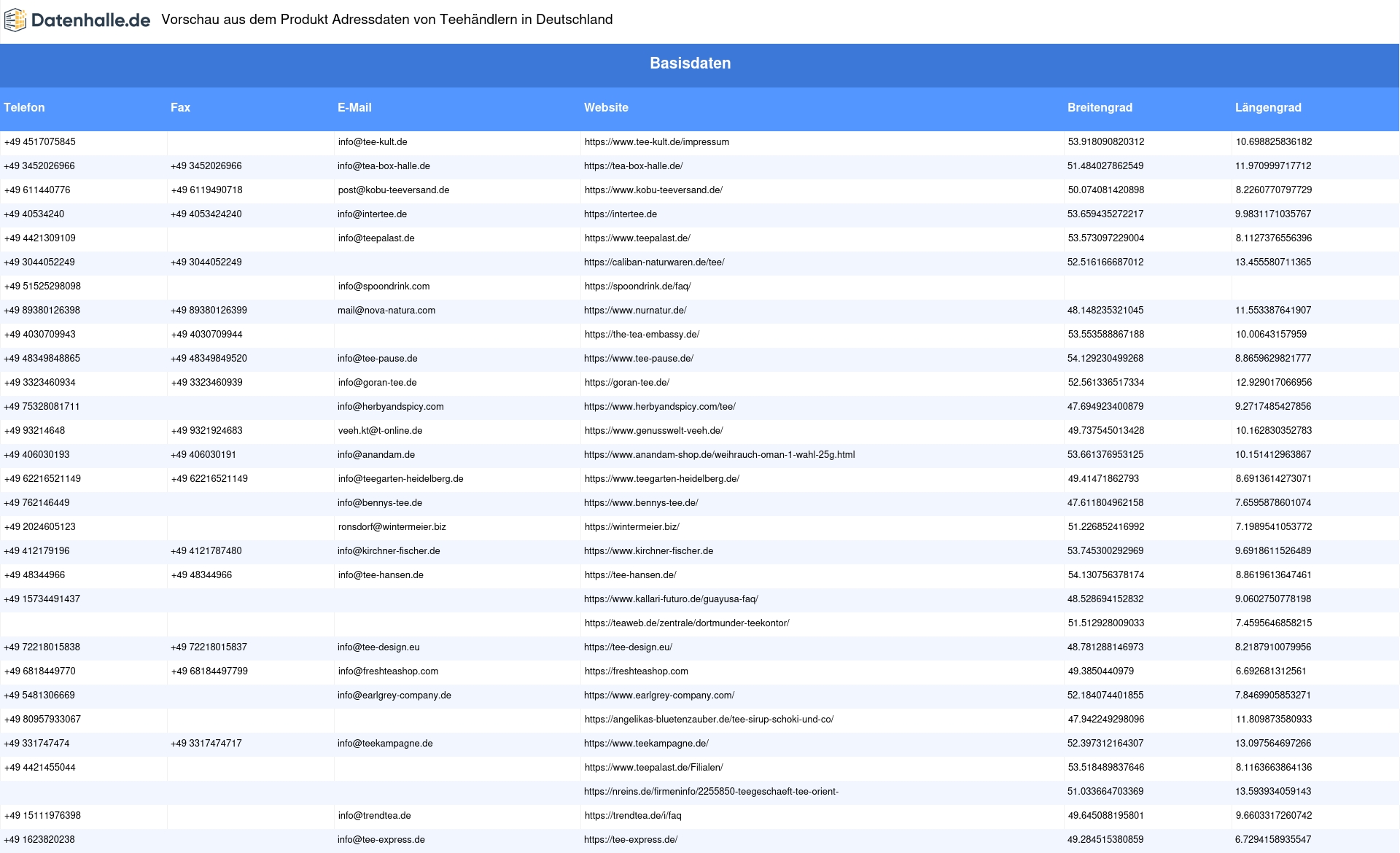1400x853 pixels.
Task: Open the nurnatur.de website URL
Action: [x=635, y=311]
